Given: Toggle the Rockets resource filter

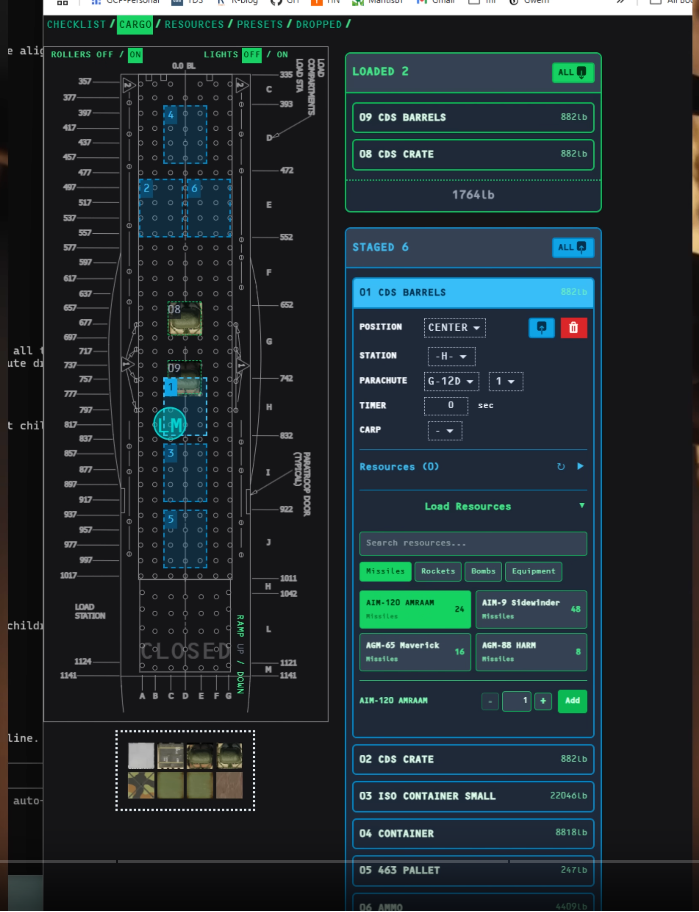Looking at the screenshot, I should [x=438, y=571].
